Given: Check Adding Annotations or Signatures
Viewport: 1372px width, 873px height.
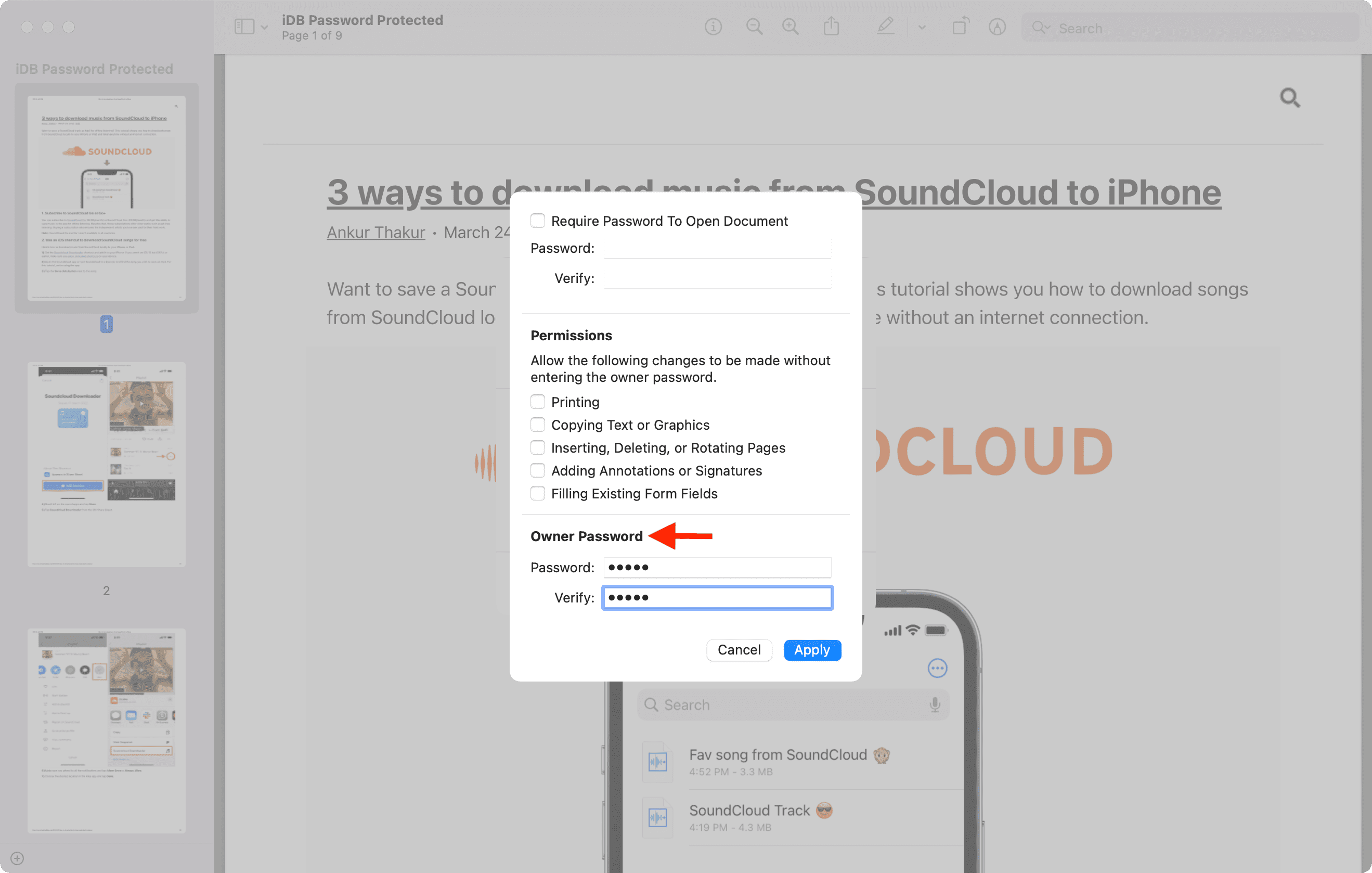Looking at the screenshot, I should pos(537,470).
